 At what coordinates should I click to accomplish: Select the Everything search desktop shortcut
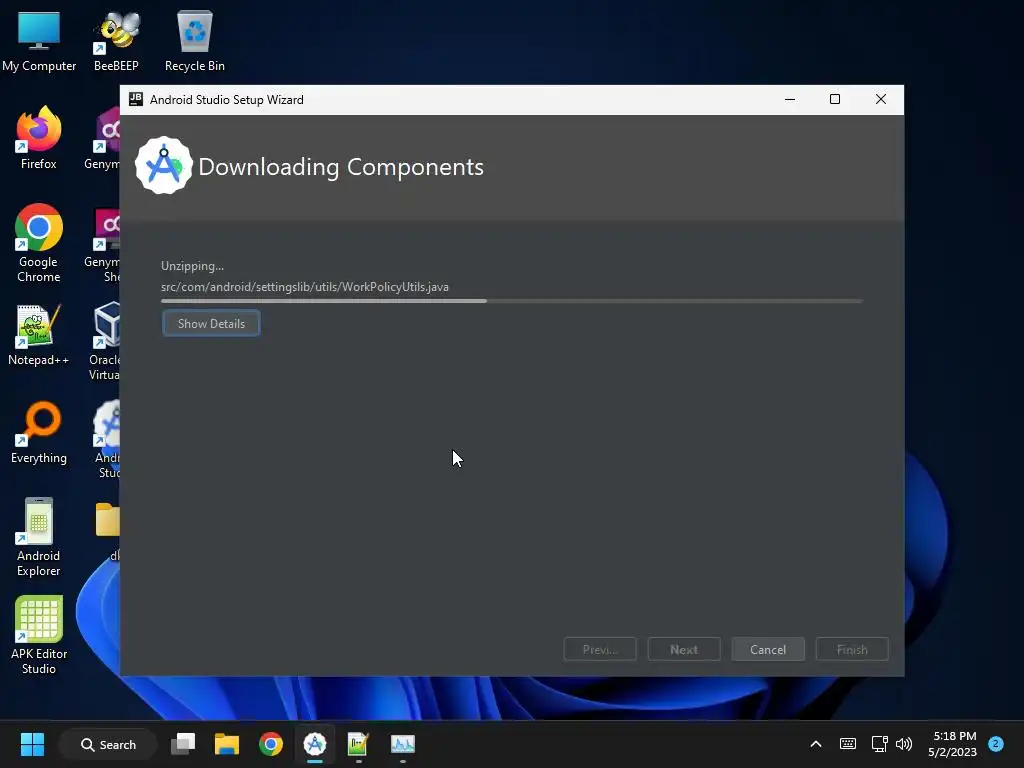[39, 432]
